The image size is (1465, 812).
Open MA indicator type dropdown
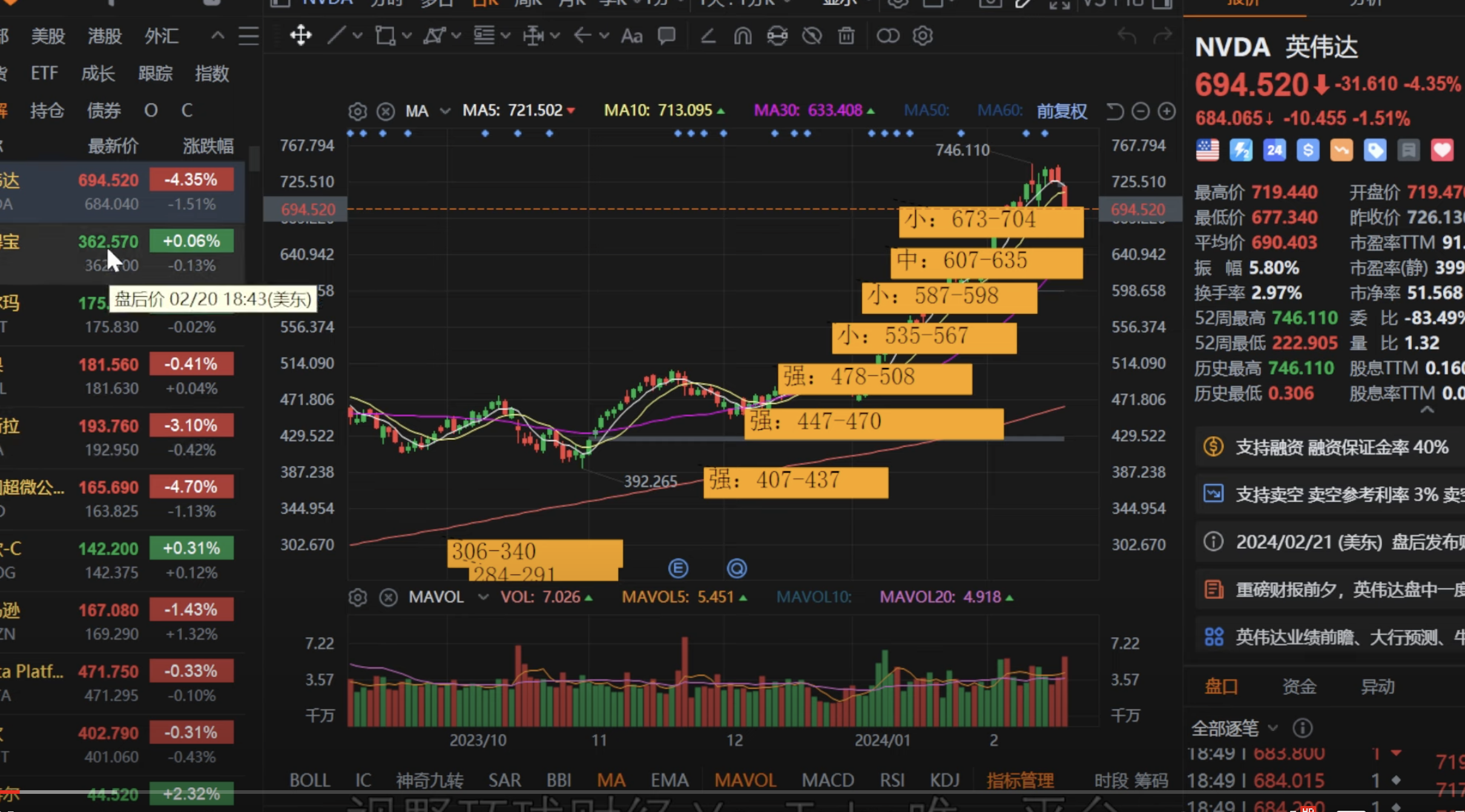coord(445,111)
